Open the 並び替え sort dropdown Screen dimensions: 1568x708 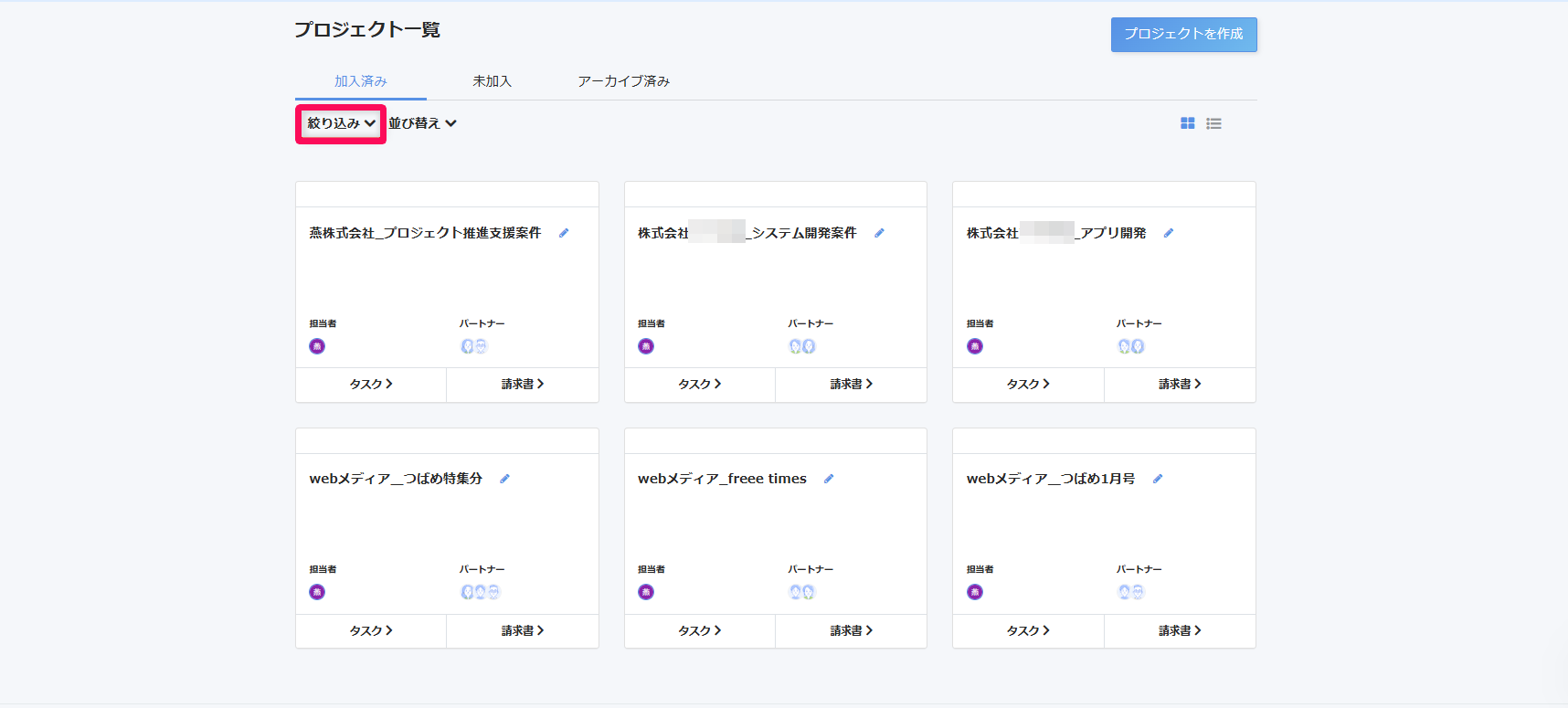(x=422, y=123)
